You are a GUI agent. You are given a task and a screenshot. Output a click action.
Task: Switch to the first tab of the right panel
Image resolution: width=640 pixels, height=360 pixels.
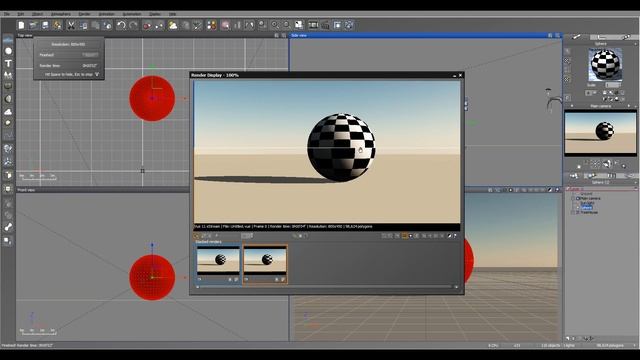(x=576, y=37)
